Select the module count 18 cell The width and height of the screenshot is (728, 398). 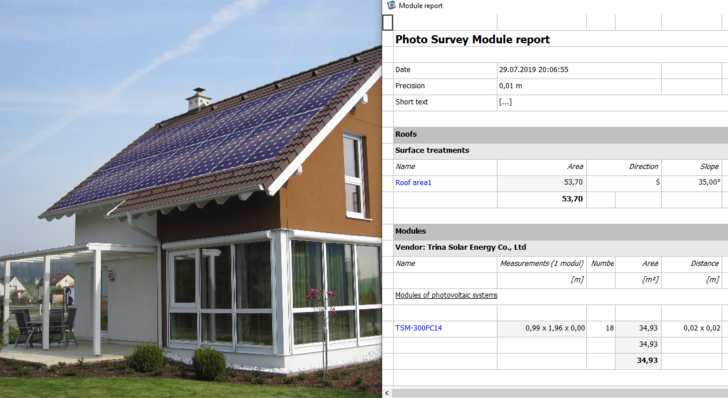(x=601, y=328)
